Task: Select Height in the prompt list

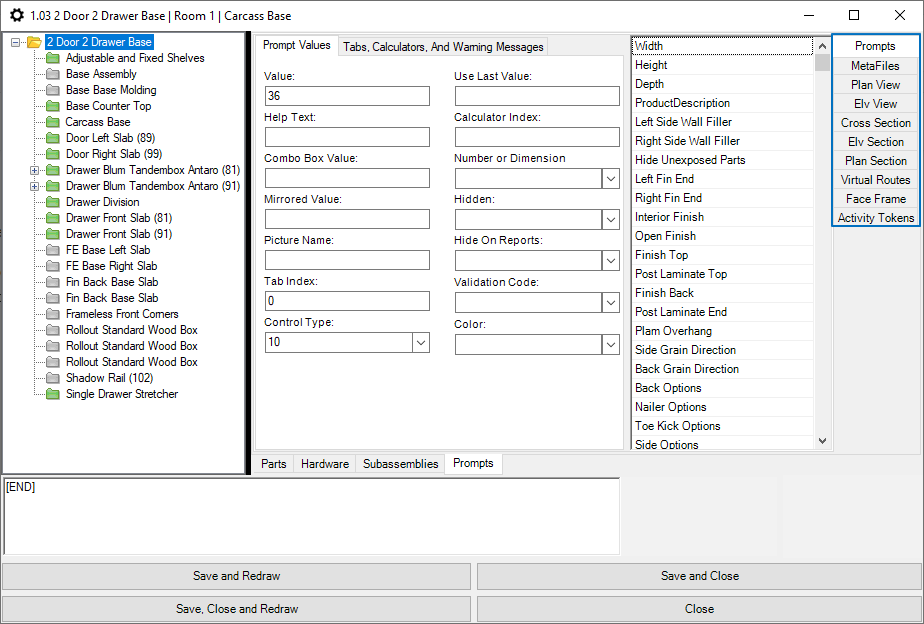Action: click(722, 65)
